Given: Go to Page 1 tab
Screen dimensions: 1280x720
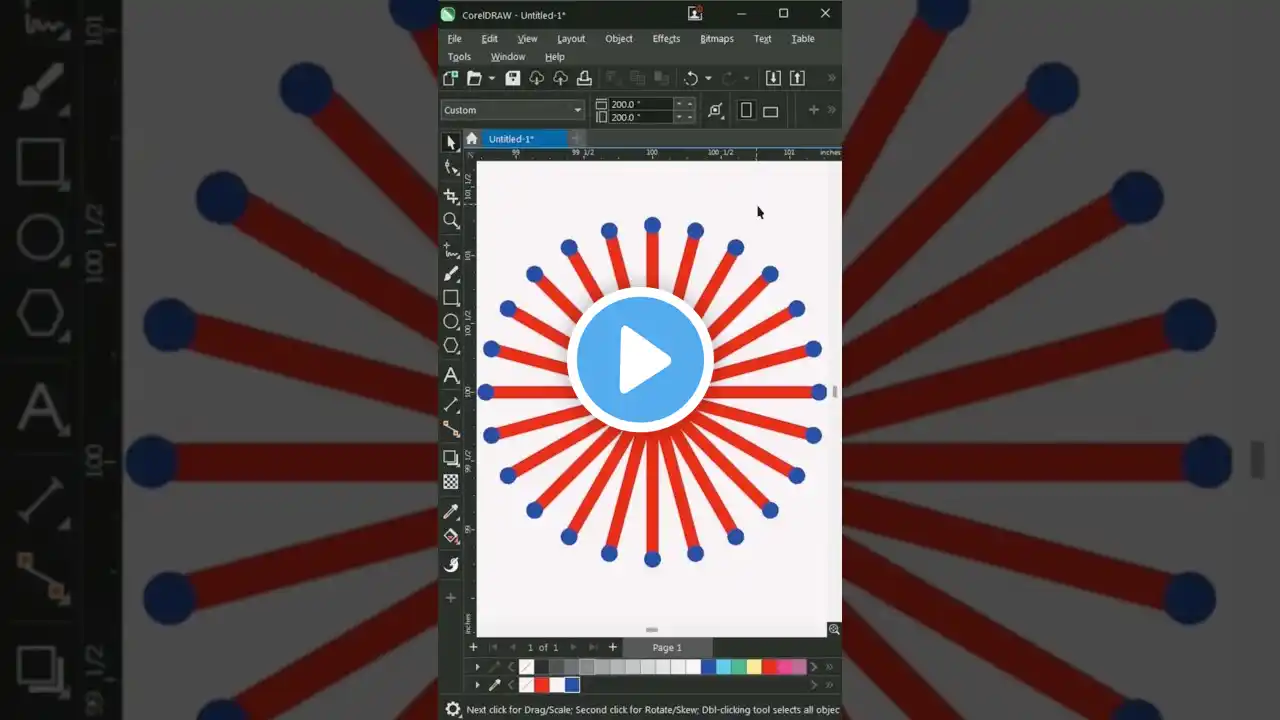Looking at the screenshot, I should 666,647.
